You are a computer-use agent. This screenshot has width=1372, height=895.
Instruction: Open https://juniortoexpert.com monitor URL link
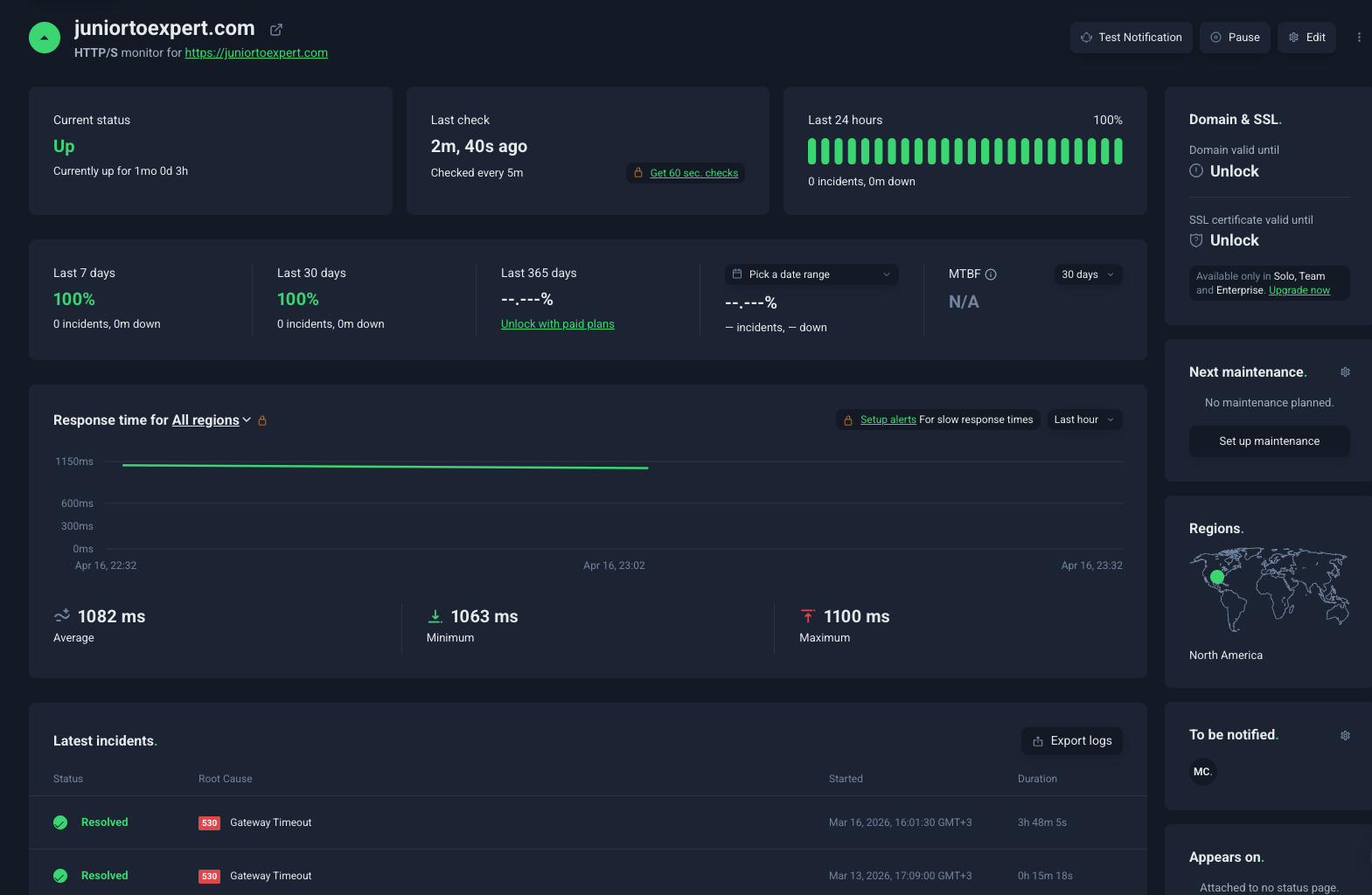pyautogui.click(x=256, y=52)
